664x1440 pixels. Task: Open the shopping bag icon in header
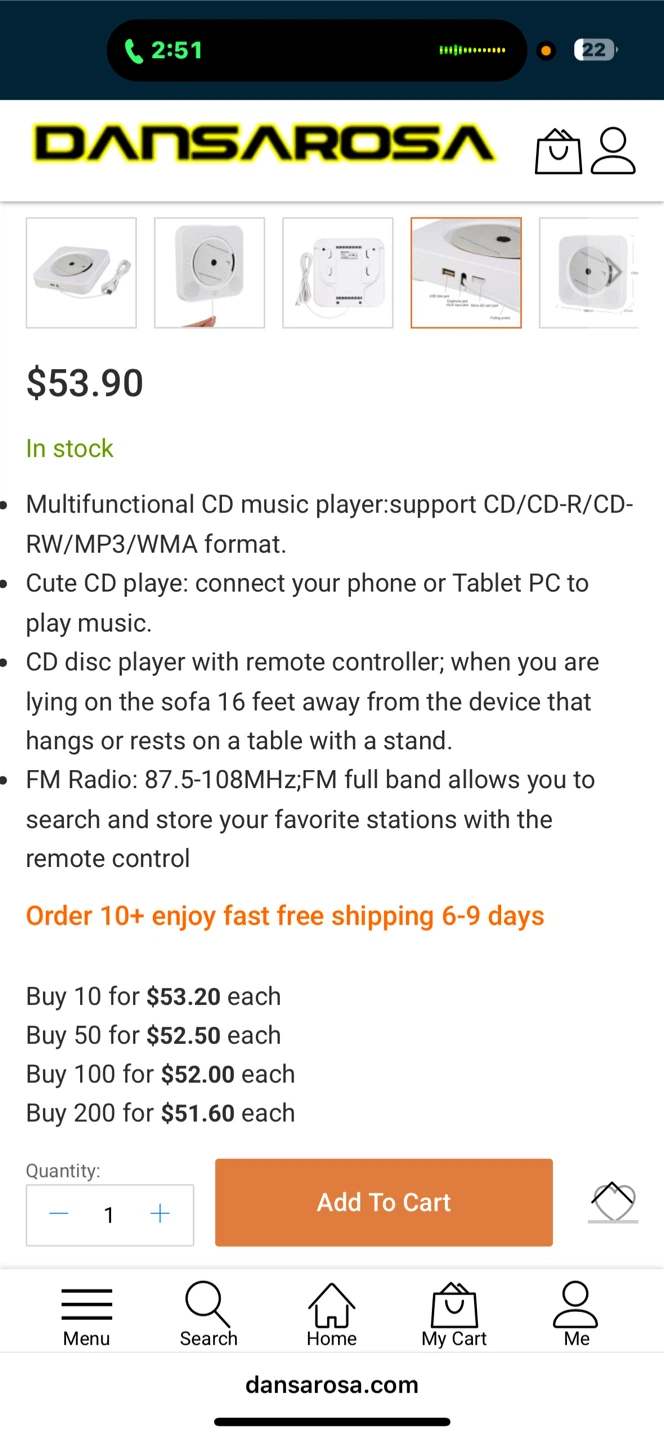coord(558,151)
